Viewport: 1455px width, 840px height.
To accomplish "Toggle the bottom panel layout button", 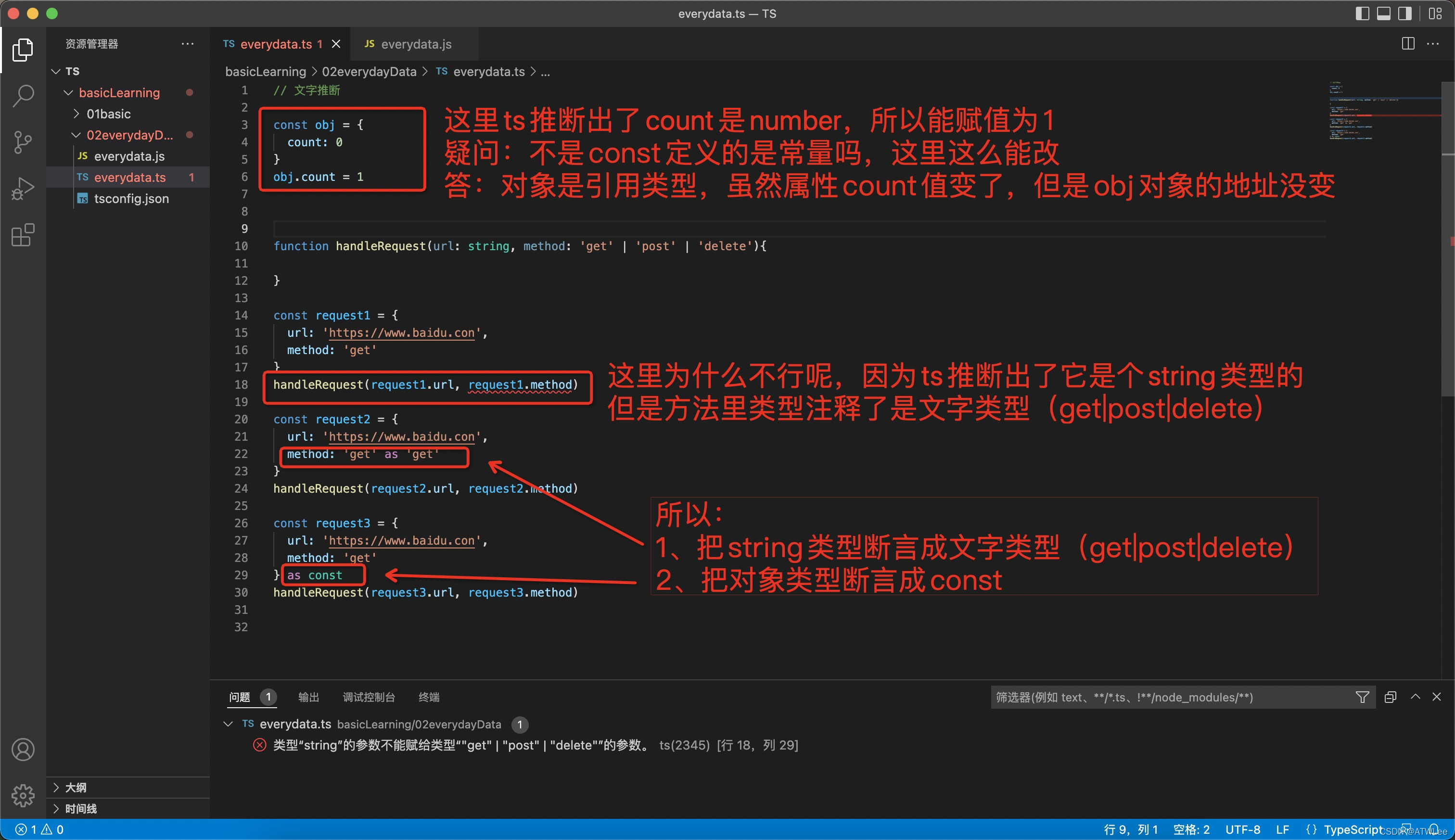I will pos(1383,14).
